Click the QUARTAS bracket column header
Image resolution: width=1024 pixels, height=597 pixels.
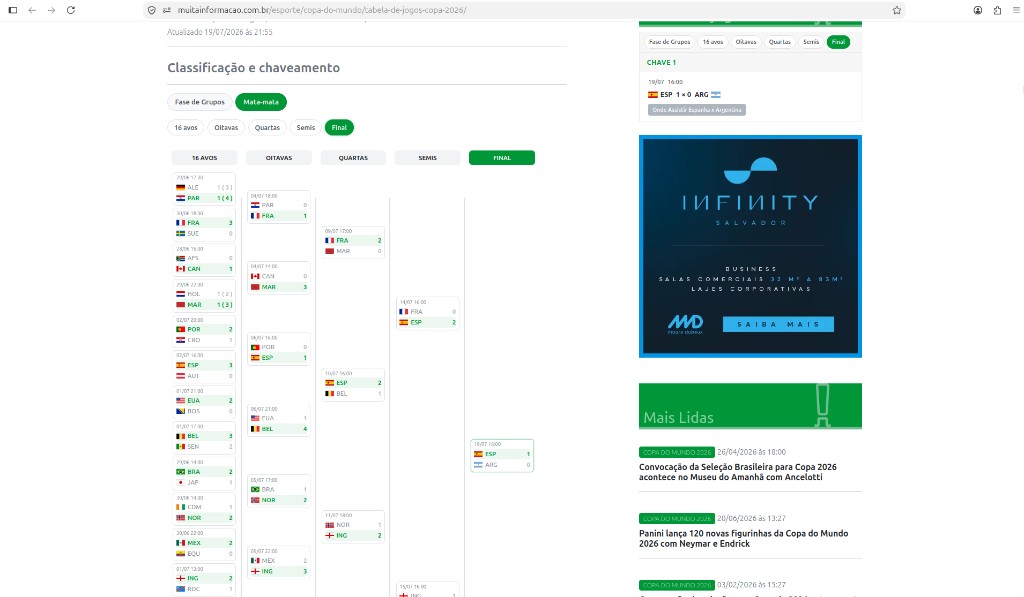click(353, 158)
